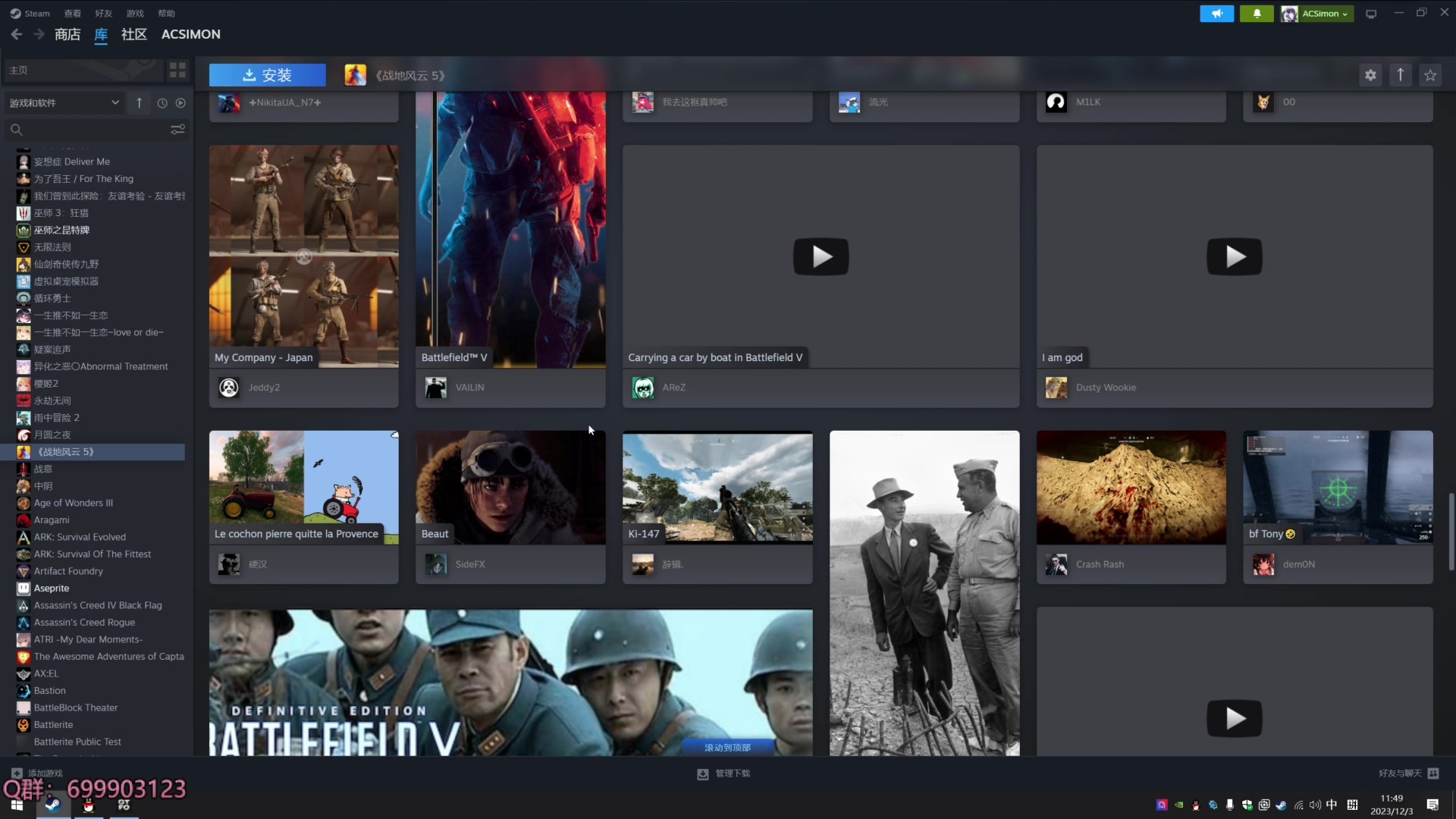This screenshot has height=819, width=1456.
Task: Click the up arrow icon beside the settings gear
Action: [x=1401, y=75]
